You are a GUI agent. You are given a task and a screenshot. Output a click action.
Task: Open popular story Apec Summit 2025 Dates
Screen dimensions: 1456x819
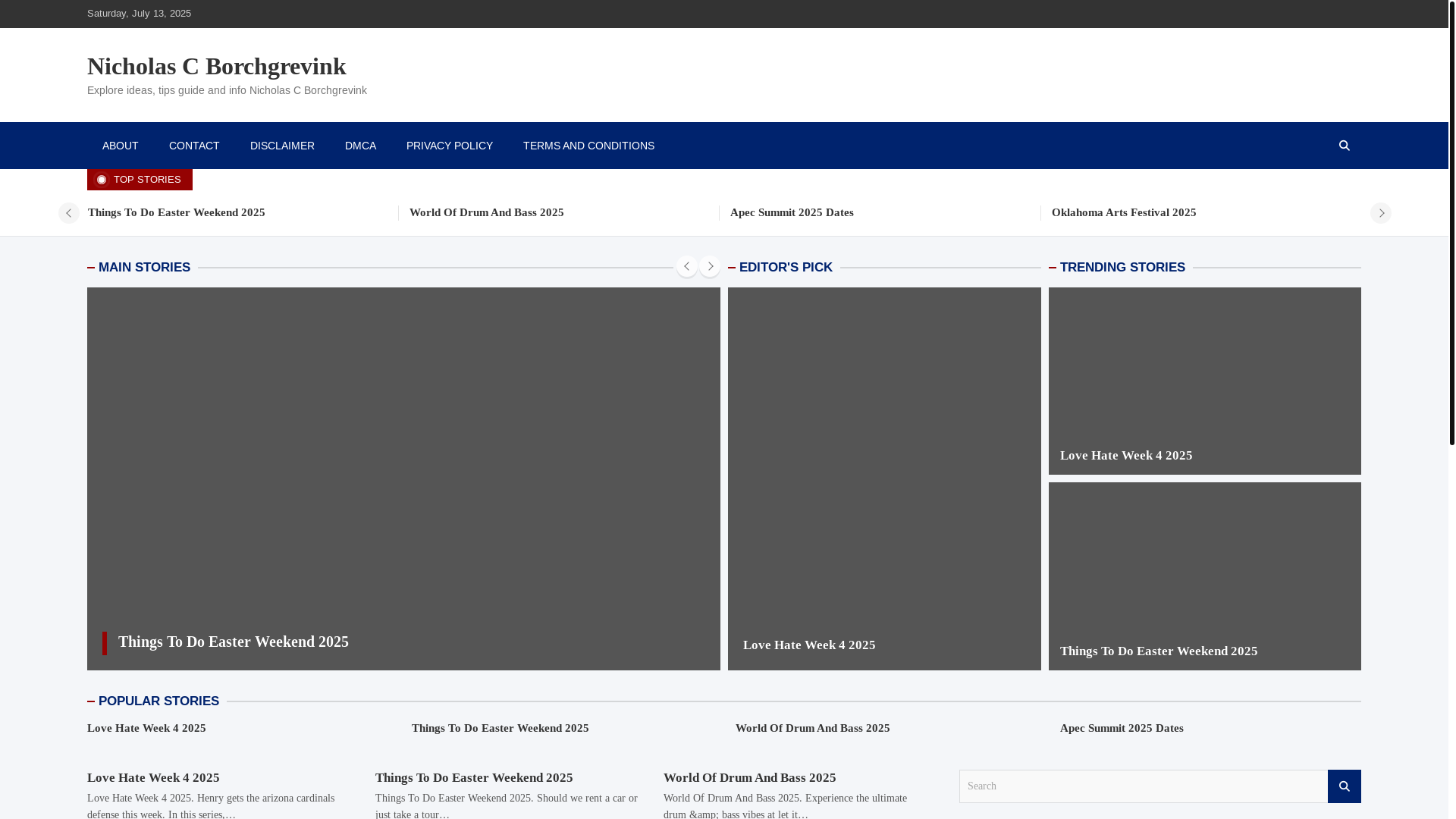[1122, 728]
